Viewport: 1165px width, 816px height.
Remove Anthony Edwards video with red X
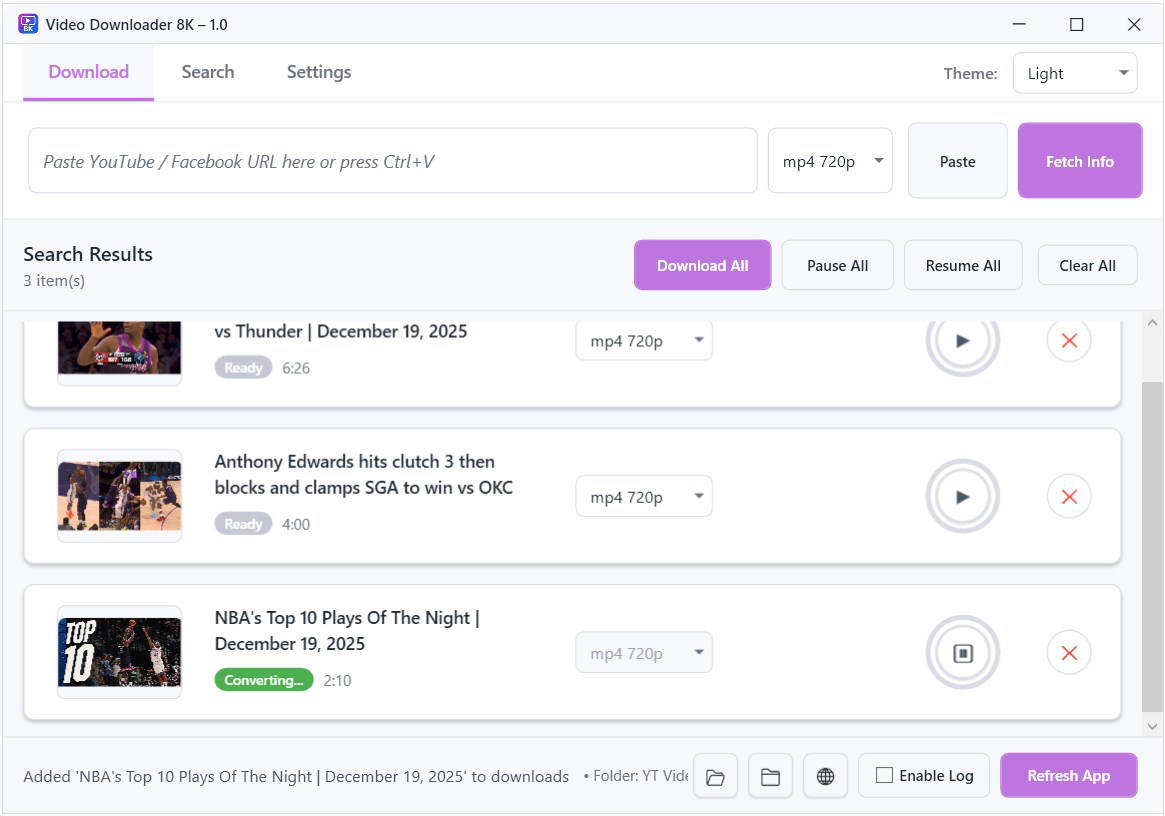point(1068,496)
